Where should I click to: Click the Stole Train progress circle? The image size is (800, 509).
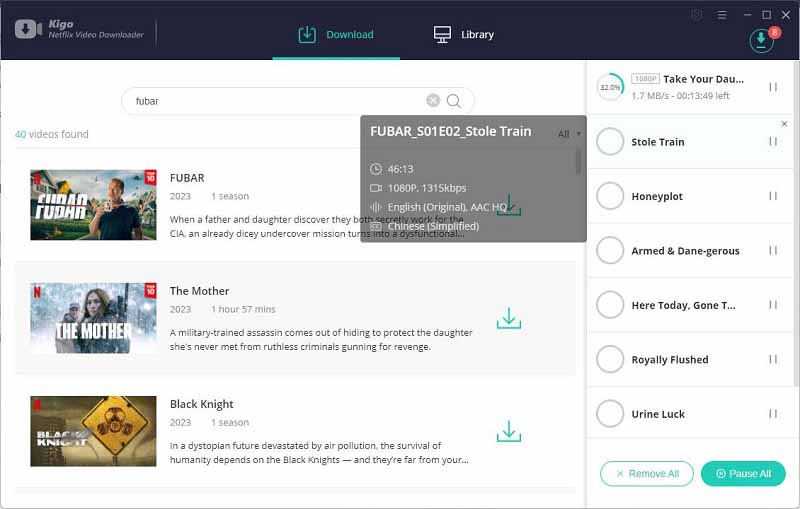[610, 142]
